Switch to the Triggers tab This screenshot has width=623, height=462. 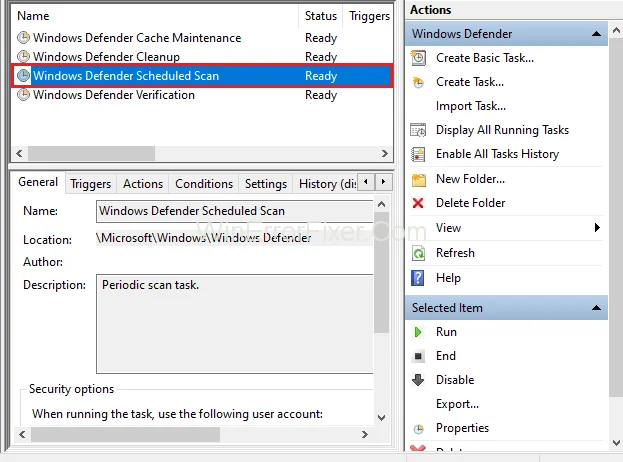(91, 184)
